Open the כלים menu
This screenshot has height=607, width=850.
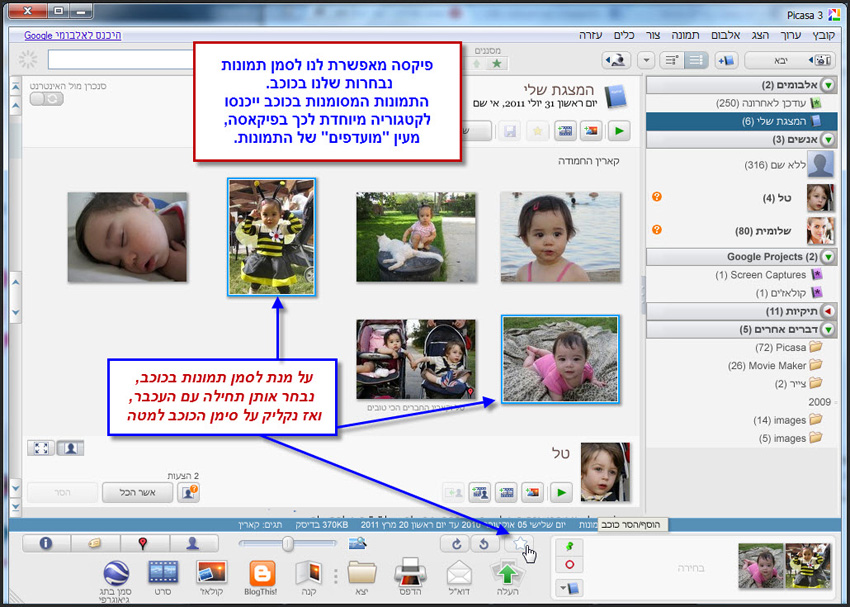coord(624,35)
